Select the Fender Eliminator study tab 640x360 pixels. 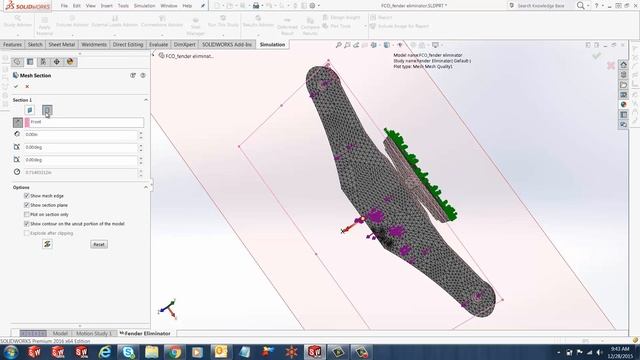(145, 333)
